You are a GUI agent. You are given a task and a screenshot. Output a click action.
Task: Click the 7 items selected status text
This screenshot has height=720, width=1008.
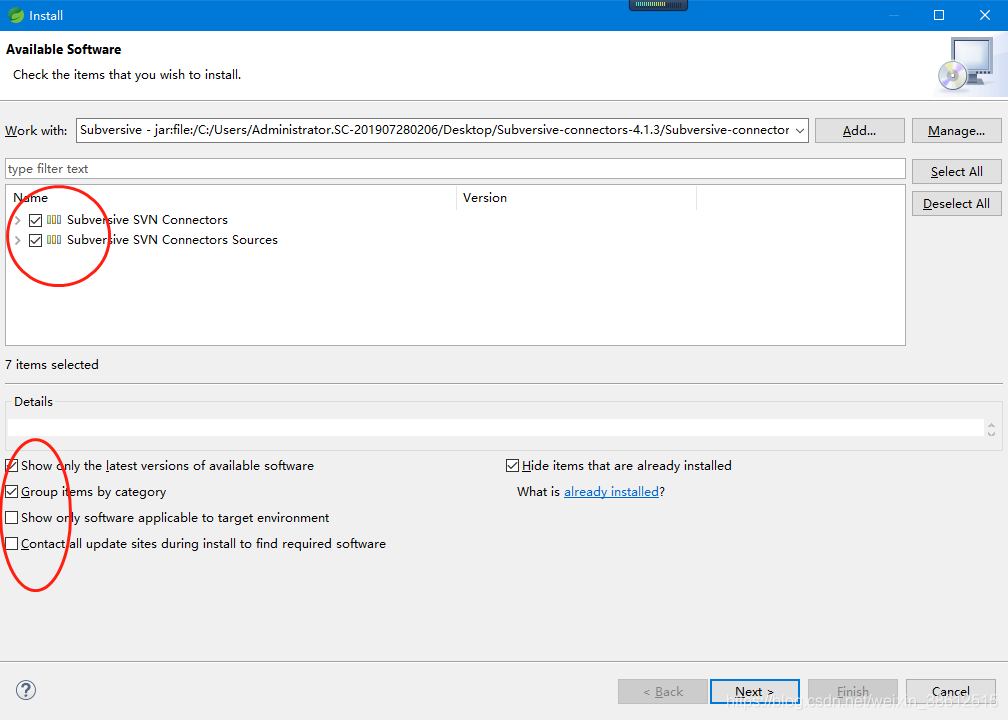(x=52, y=364)
